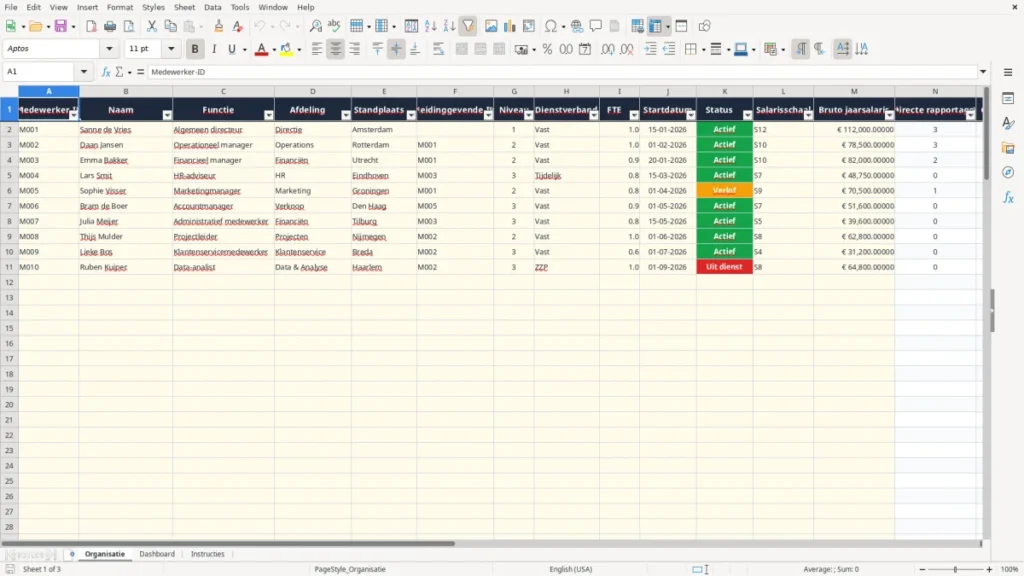
Task: Click the zoom in plus button
Action: click(x=989, y=569)
